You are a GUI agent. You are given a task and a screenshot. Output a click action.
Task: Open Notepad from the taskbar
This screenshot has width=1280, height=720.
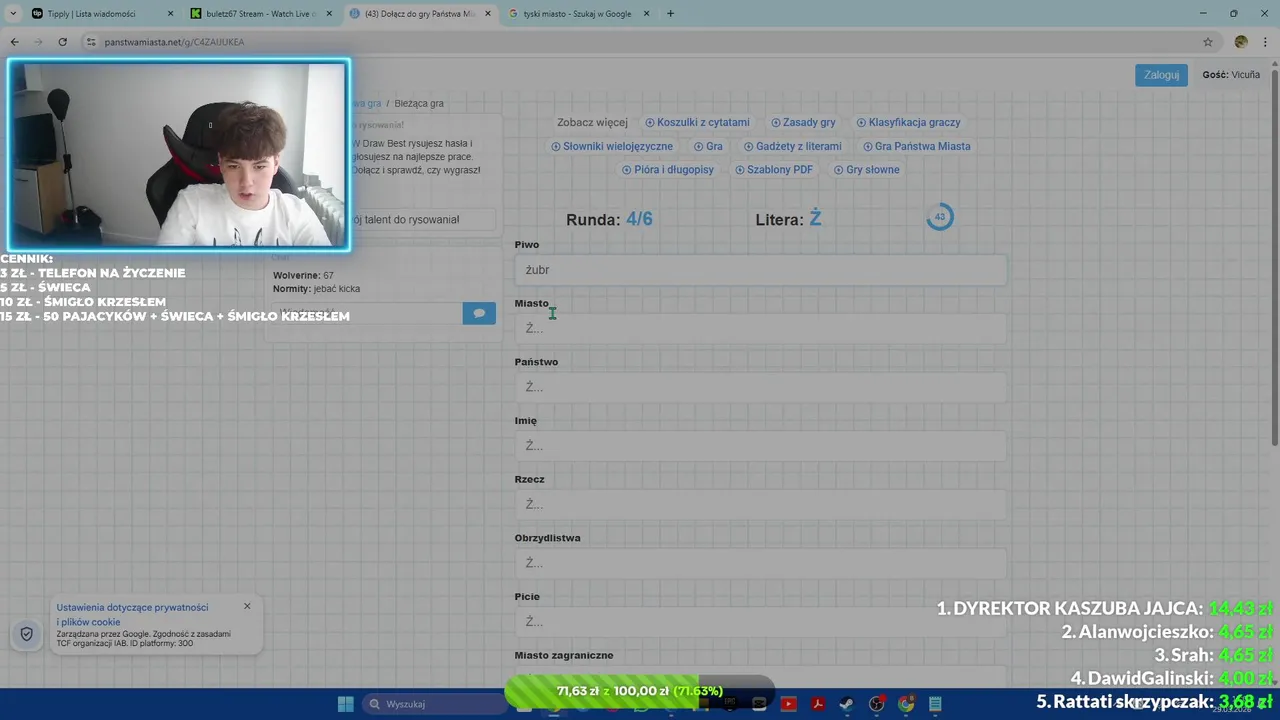coord(935,704)
